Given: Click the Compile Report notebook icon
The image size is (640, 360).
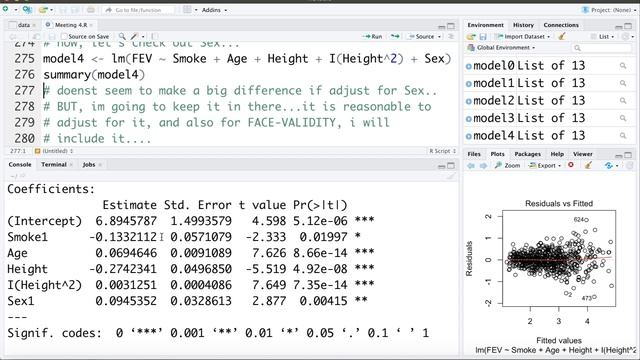Looking at the screenshot, I should 155,36.
